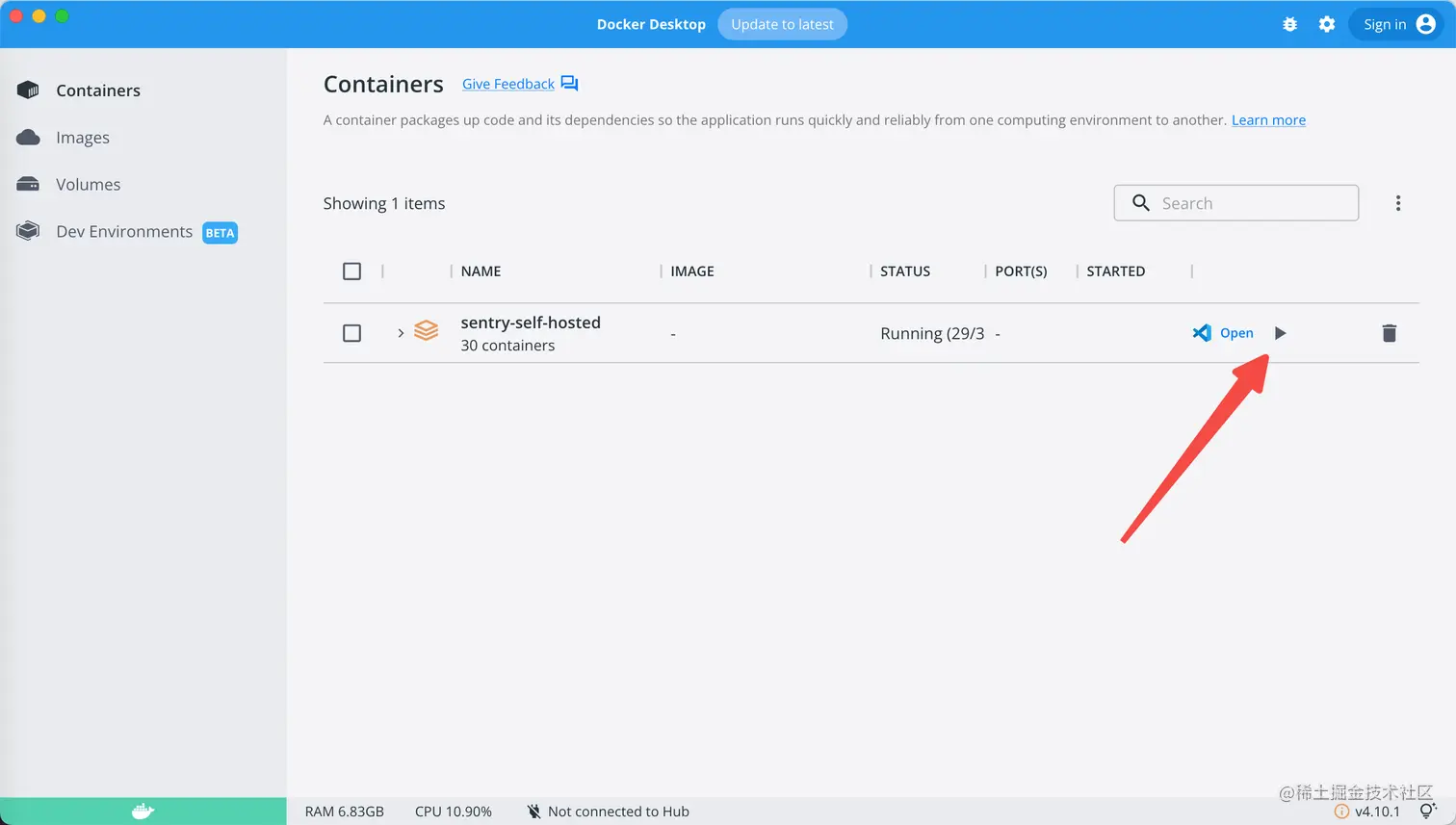
Task: Start sentry-self-hosted with the play button
Action: click(1280, 333)
